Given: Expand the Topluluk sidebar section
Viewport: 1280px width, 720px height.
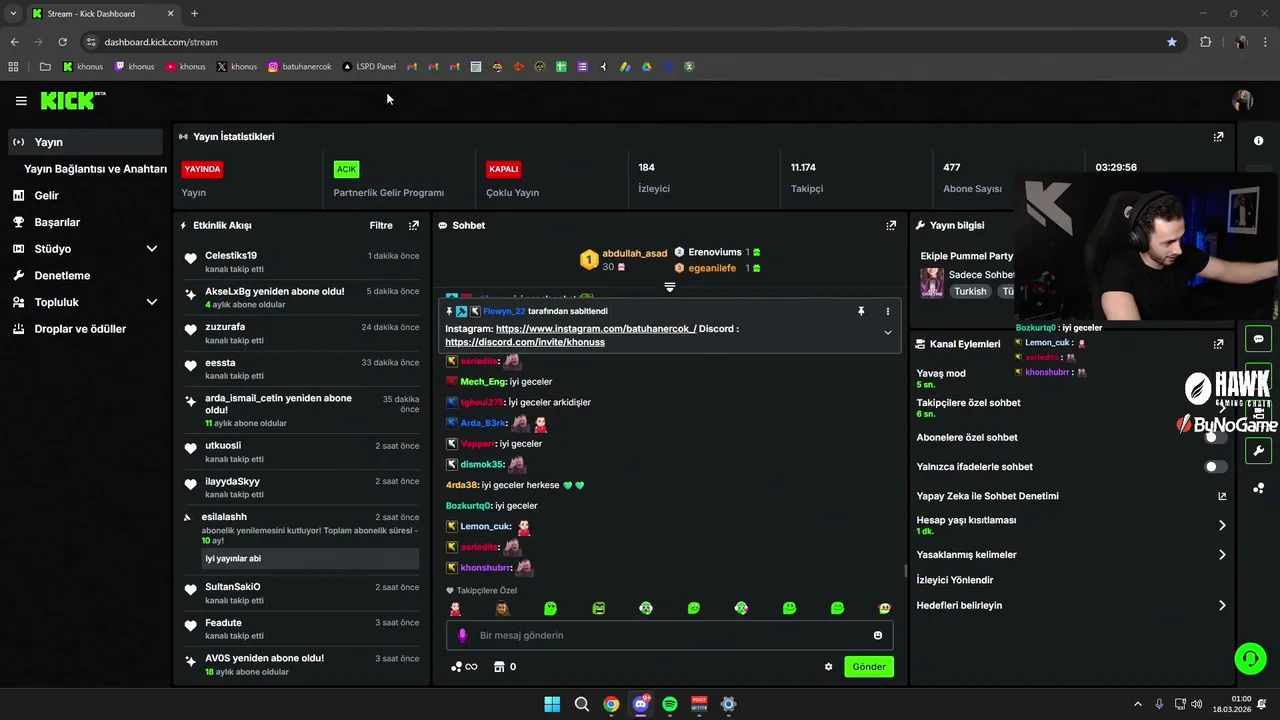Looking at the screenshot, I should pyautogui.click(x=152, y=302).
